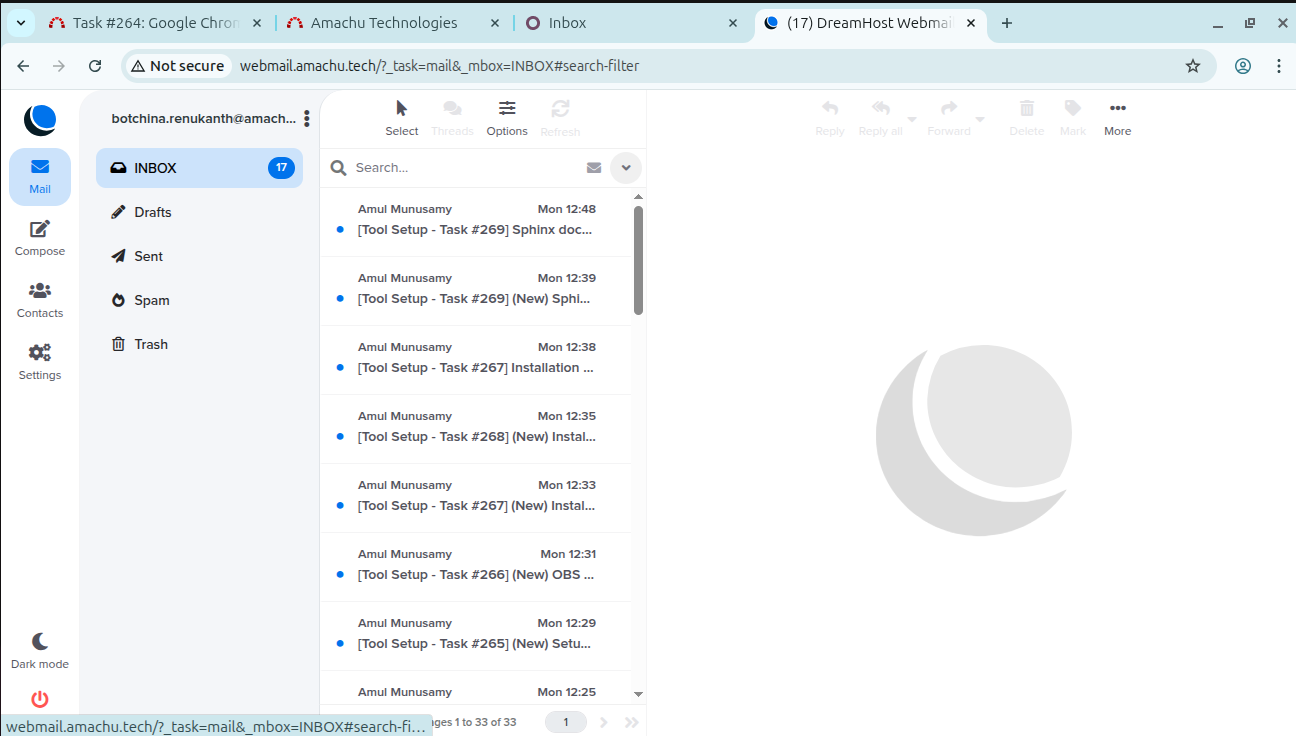Open the Spam folder

point(152,300)
